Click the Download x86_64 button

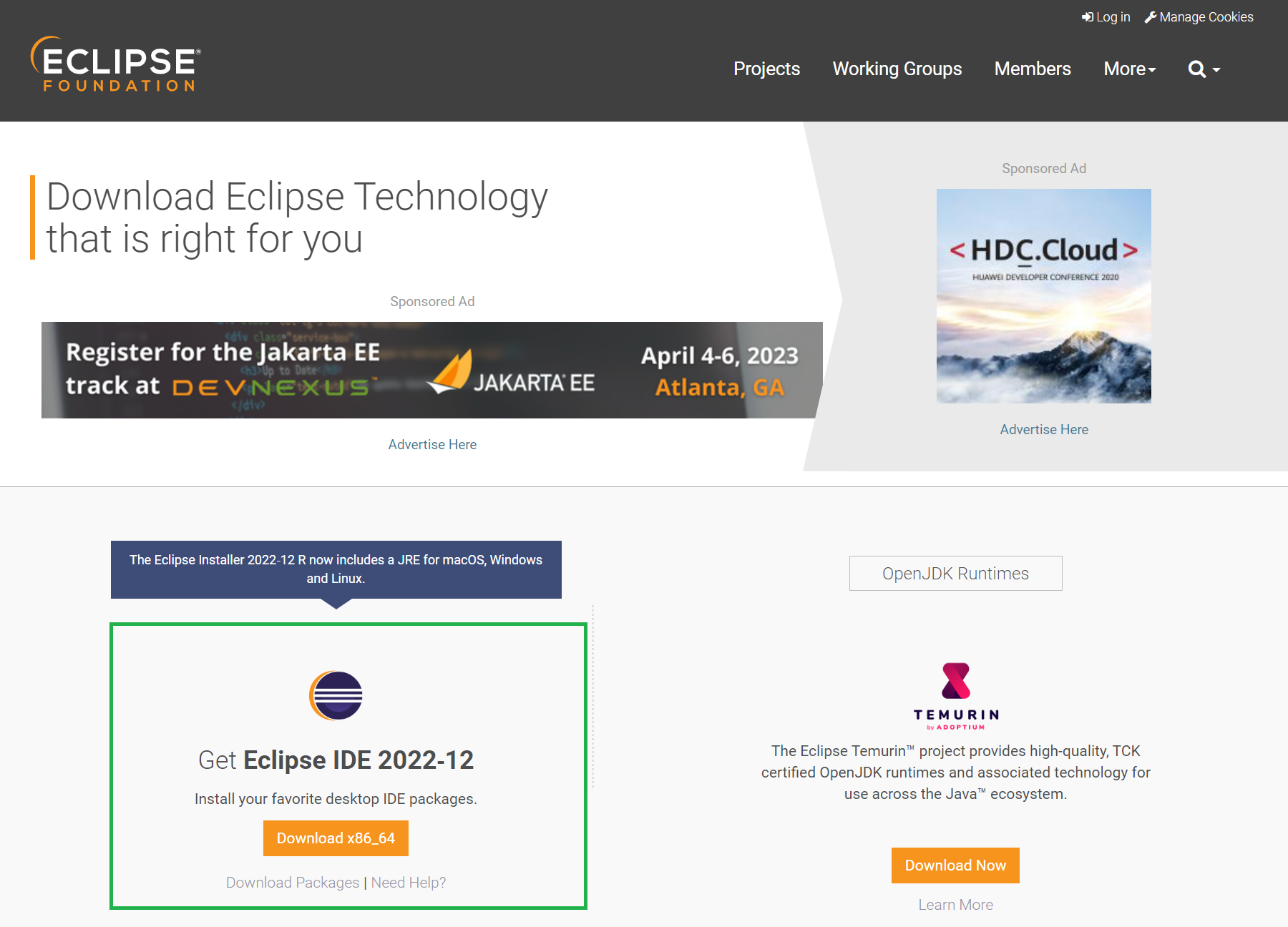click(x=336, y=838)
